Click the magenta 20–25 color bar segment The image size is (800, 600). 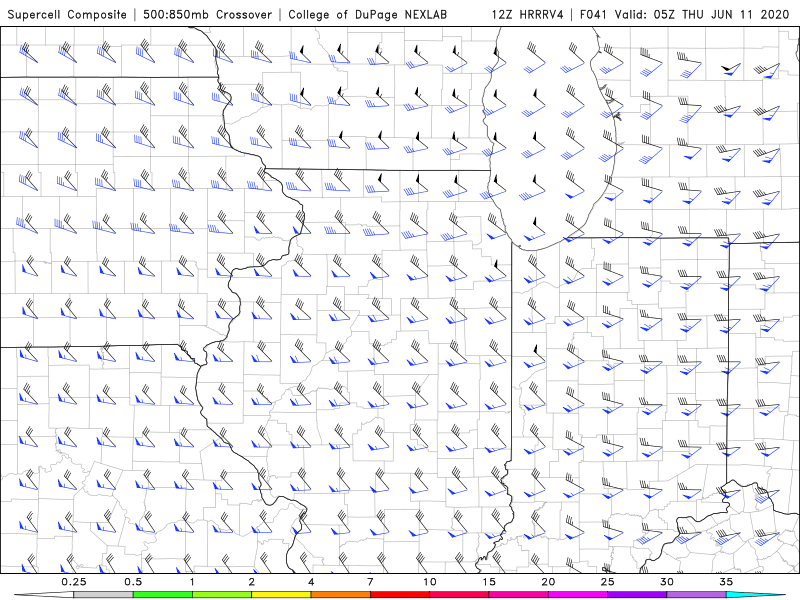point(578,595)
